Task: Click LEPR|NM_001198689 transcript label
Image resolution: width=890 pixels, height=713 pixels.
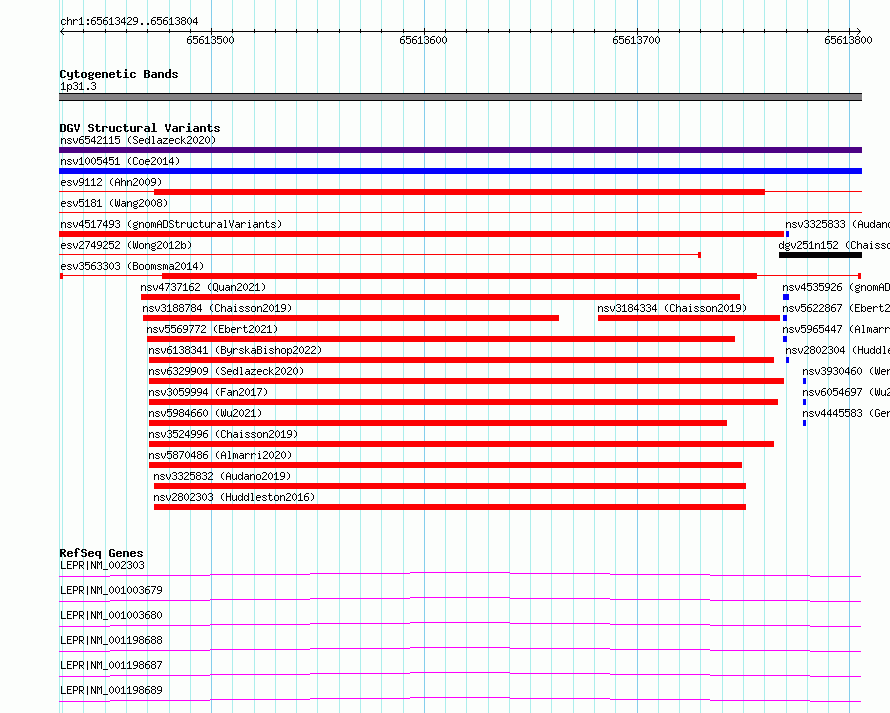Action: click(x=111, y=690)
